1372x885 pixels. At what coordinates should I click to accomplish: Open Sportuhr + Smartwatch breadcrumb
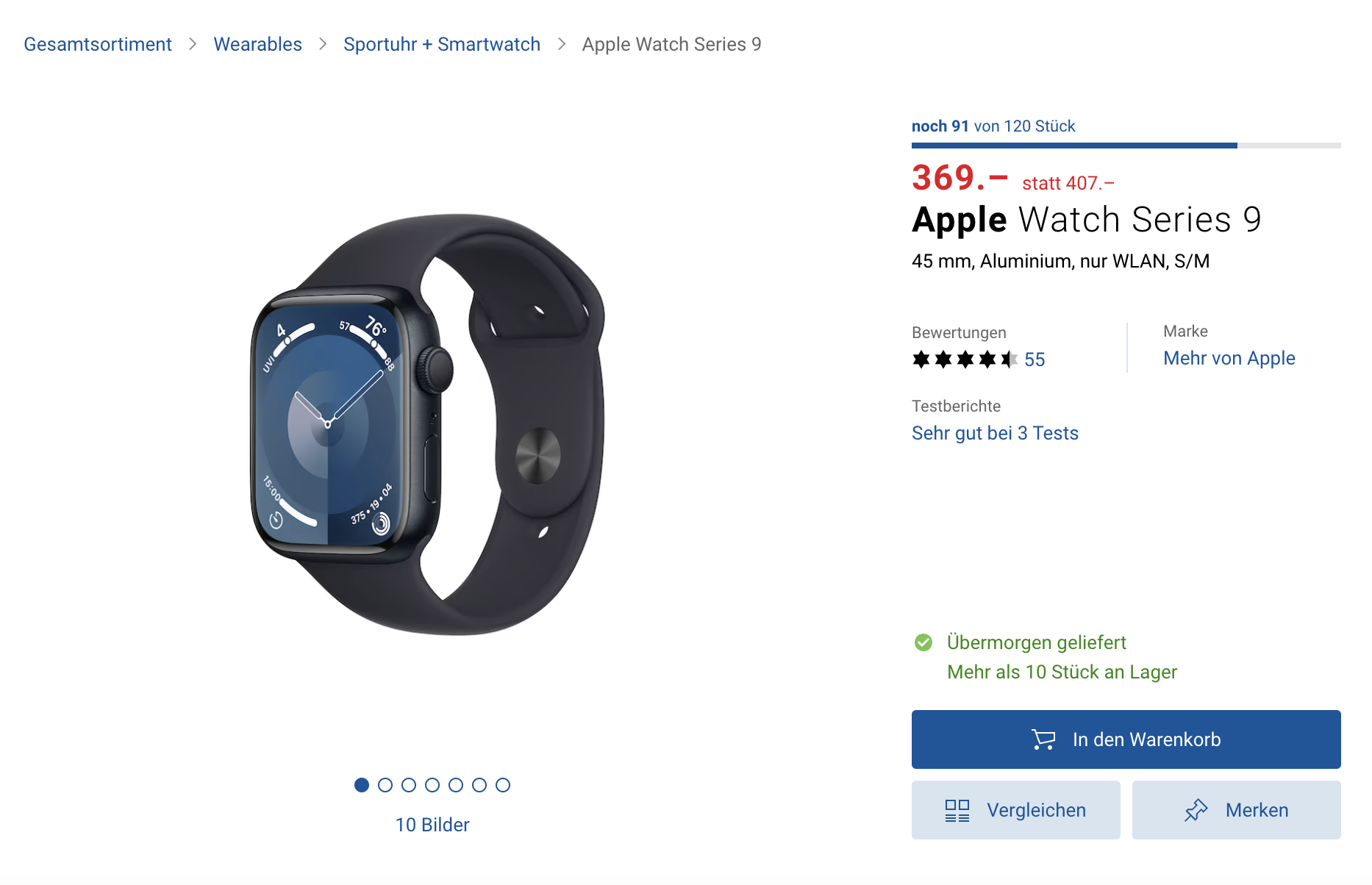click(442, 44)
